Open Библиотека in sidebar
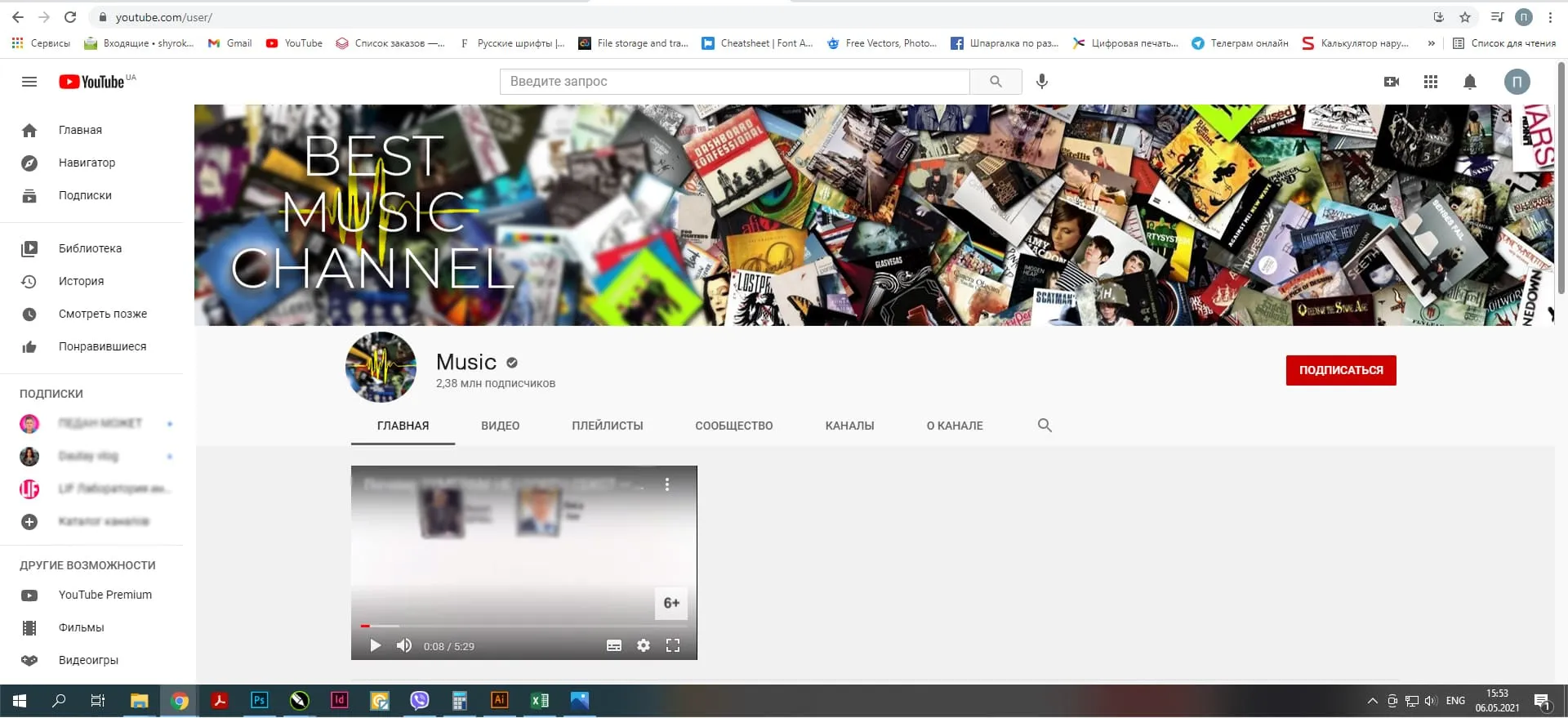Screen dimensions: 1568x718 tap(91, 248)
